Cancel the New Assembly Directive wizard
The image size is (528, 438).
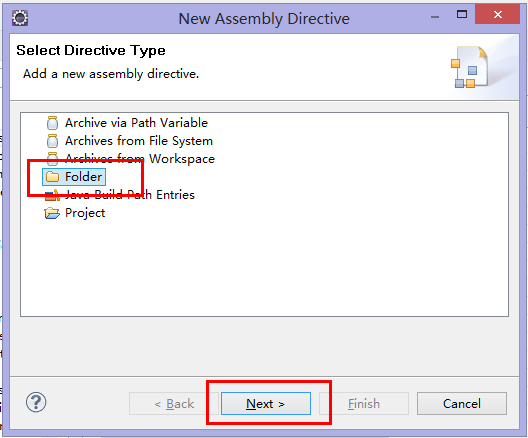click(x=462, y=403)
